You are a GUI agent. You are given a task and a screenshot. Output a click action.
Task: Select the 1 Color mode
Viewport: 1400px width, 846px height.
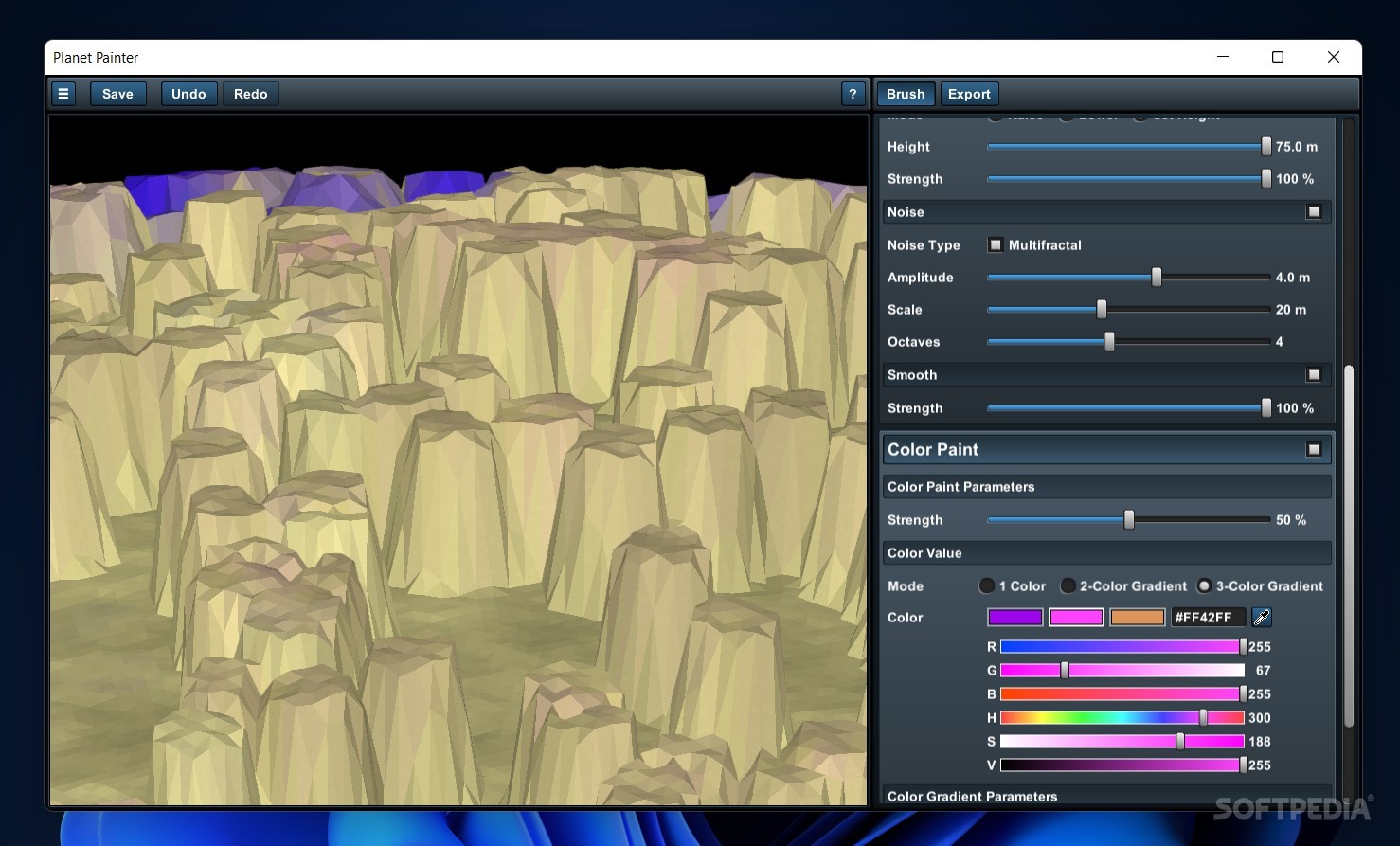(x=987, y=586)
